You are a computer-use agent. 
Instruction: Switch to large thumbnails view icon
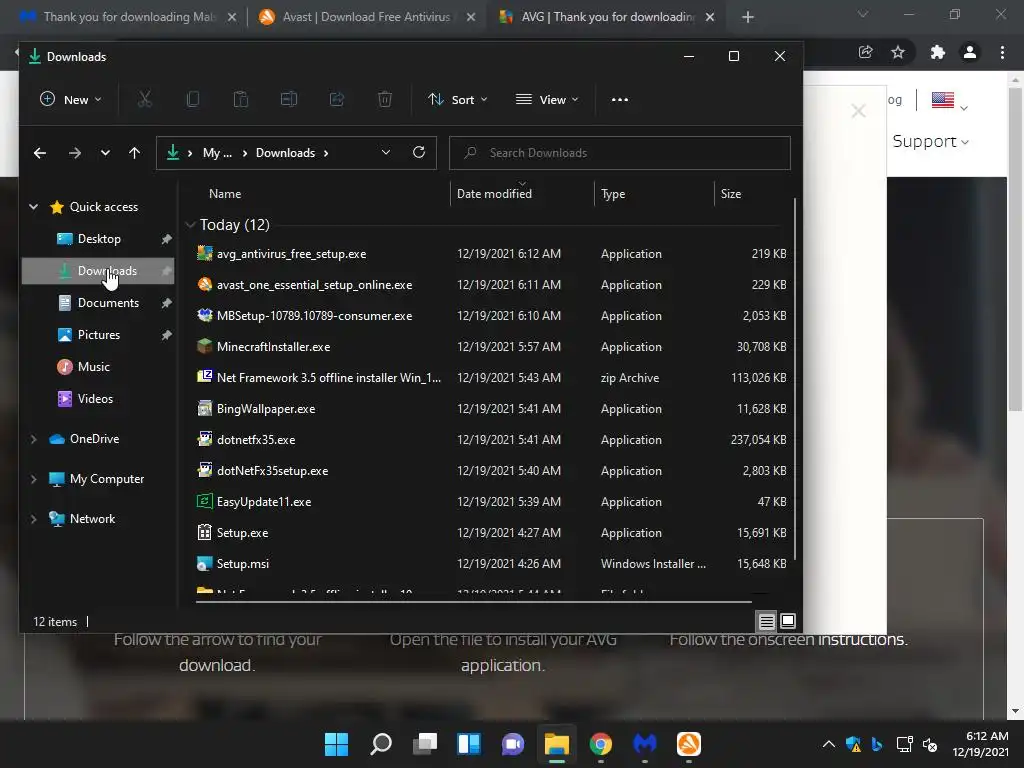(x=788, y=621)
